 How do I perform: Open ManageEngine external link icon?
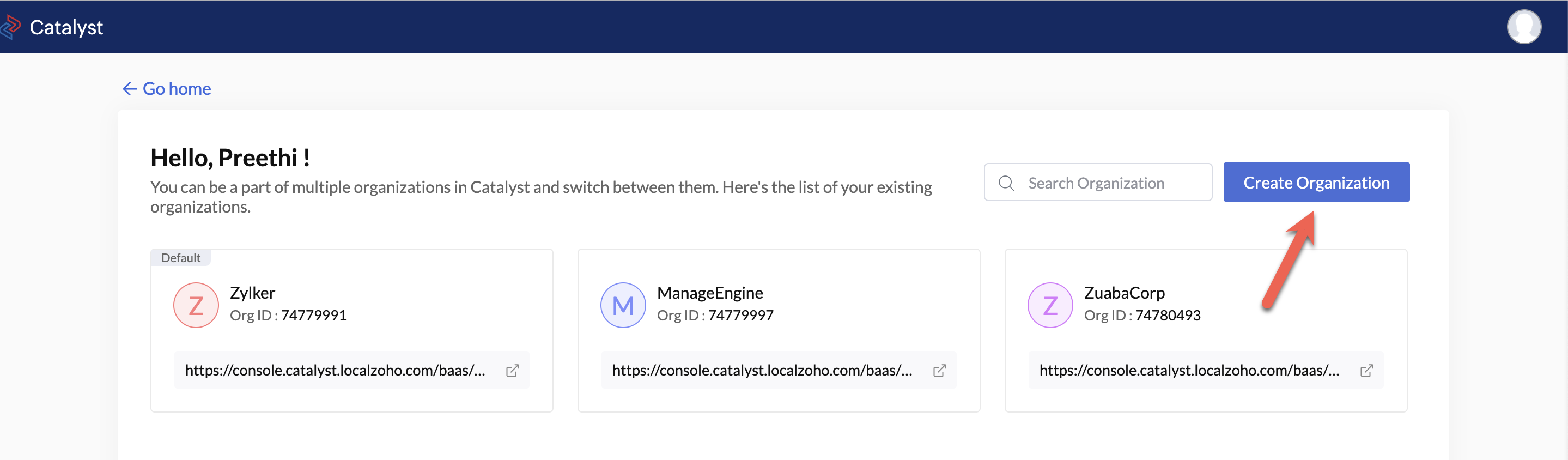click(x=939, y=371)
